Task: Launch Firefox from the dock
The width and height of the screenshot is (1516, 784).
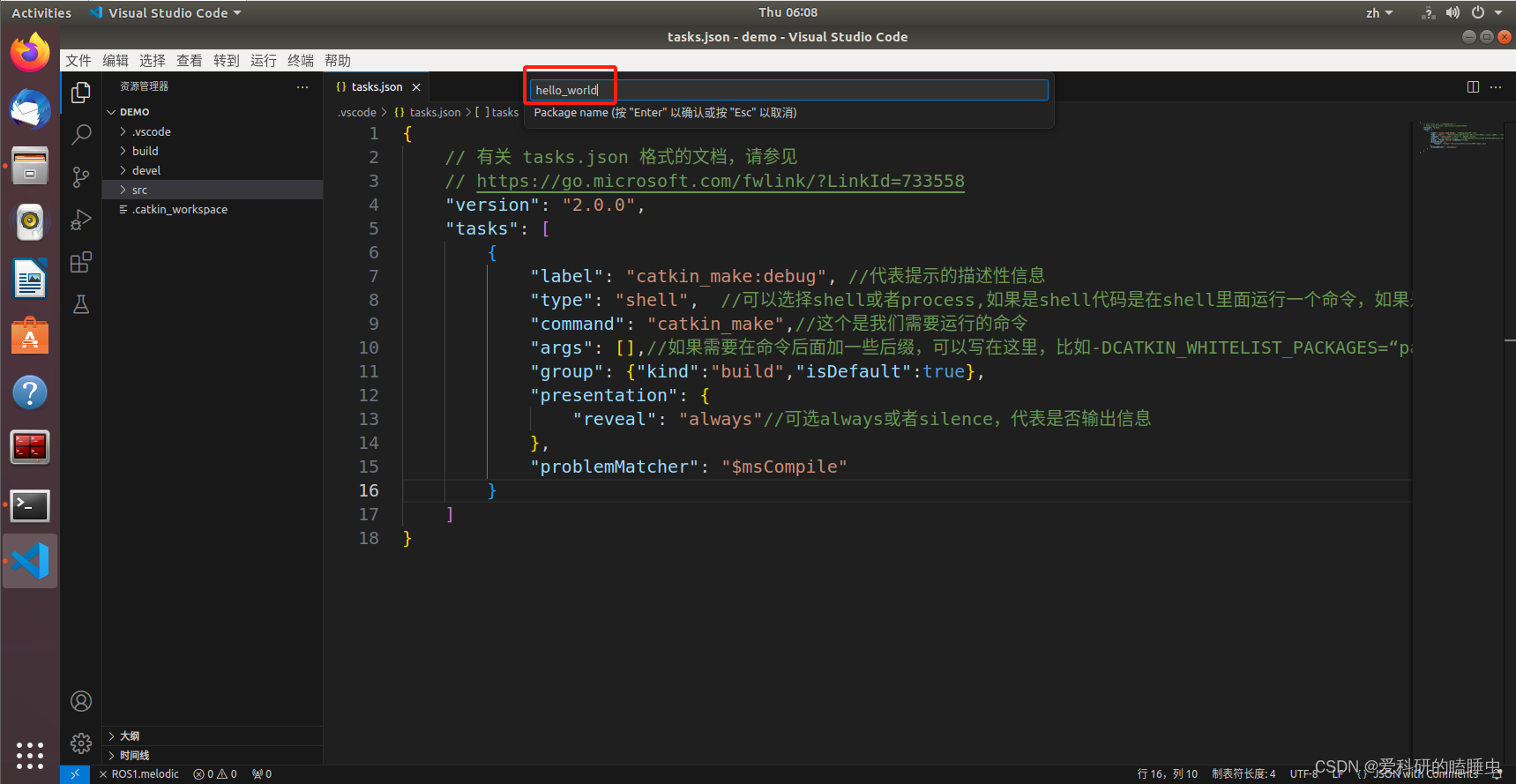Action: (x=30, y=53)
